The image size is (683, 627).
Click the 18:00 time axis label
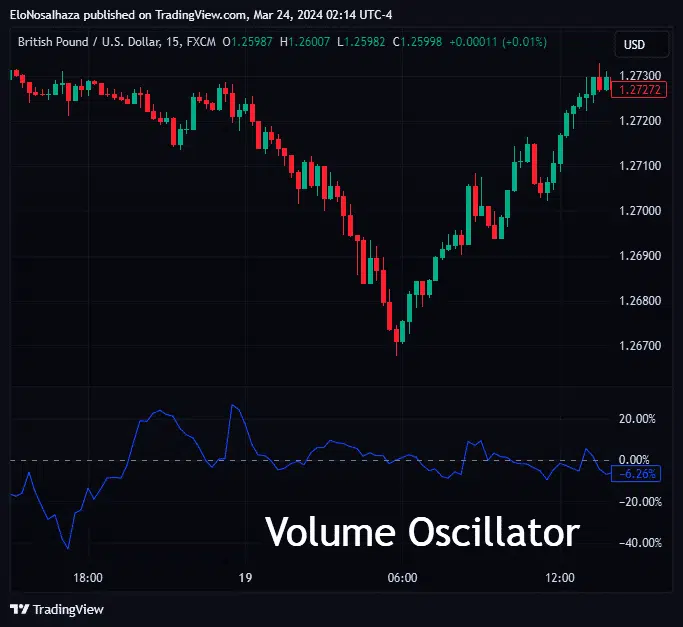(88, 578)
